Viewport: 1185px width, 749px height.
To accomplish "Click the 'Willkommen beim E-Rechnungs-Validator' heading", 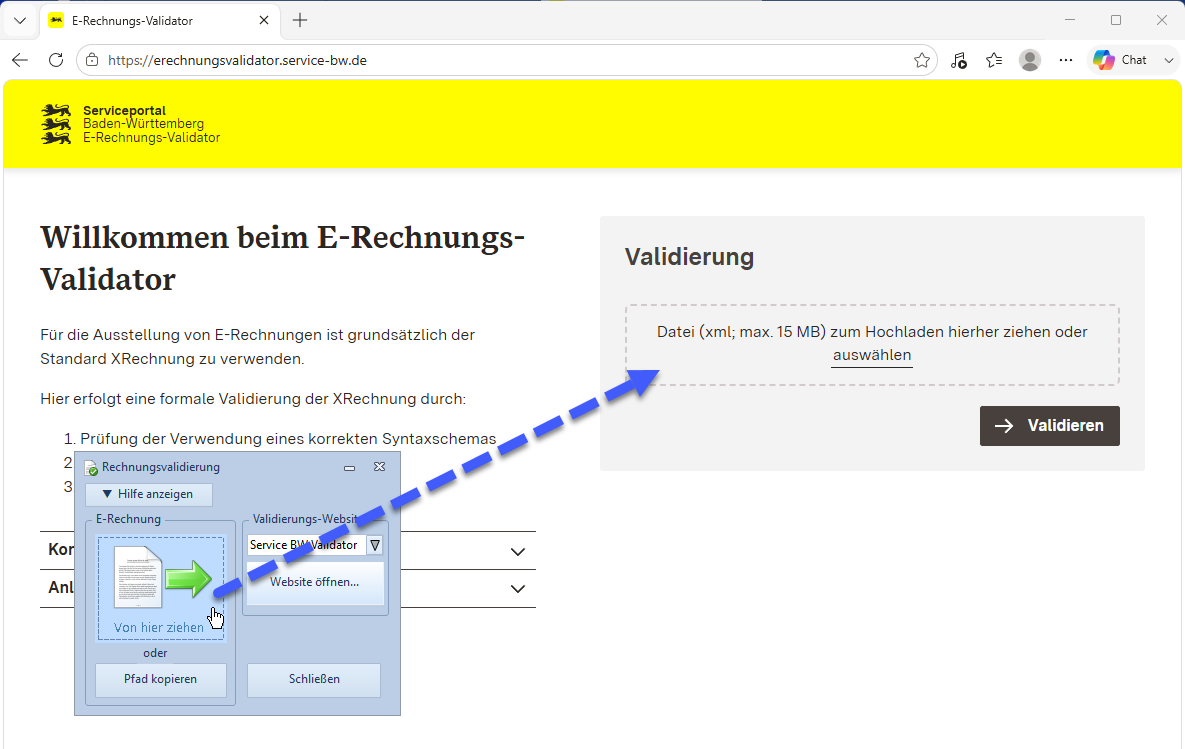I will point(283,258).
